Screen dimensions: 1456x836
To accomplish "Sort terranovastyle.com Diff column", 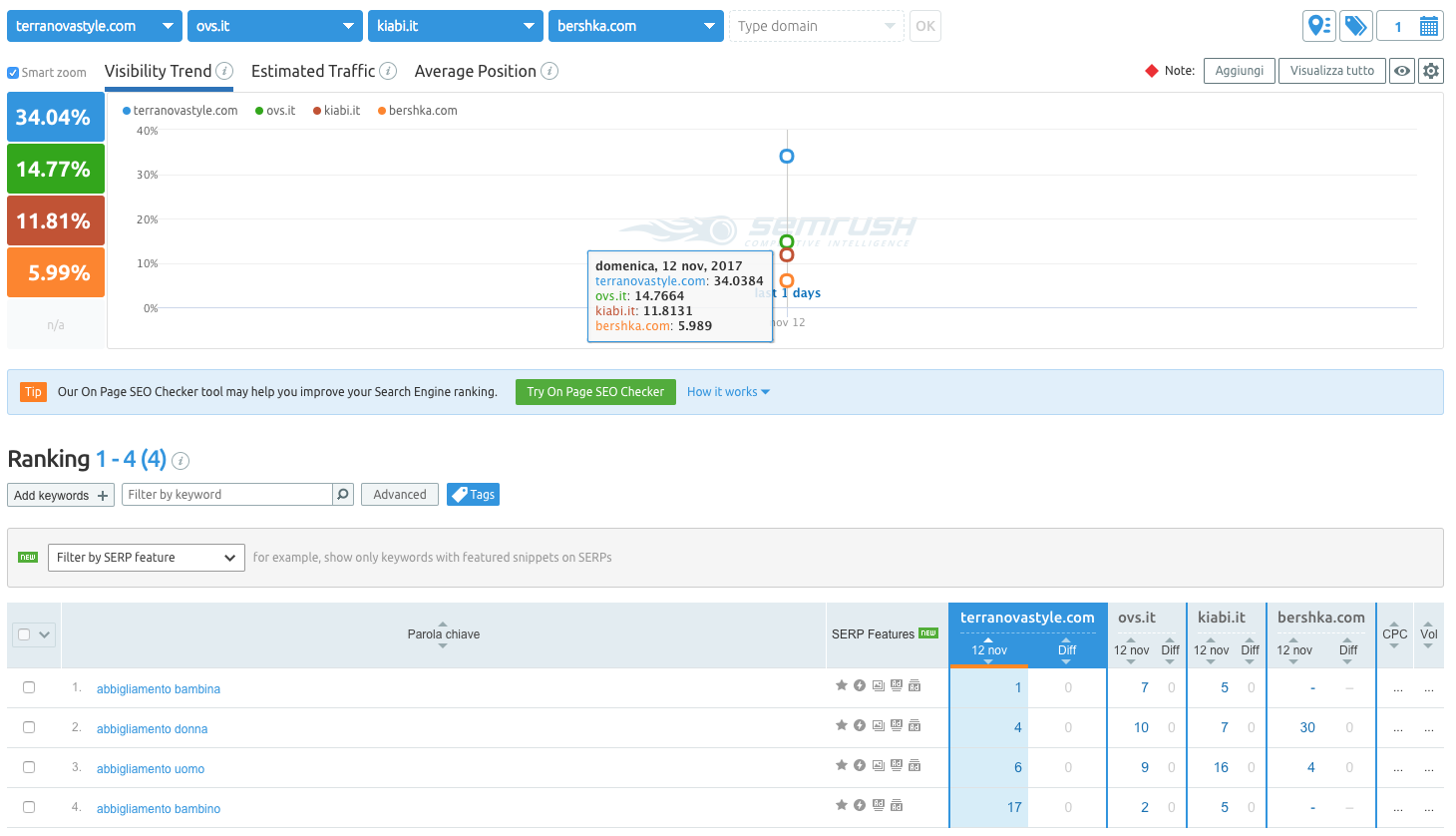I will pyautogui.click(x=1067, y=650).
